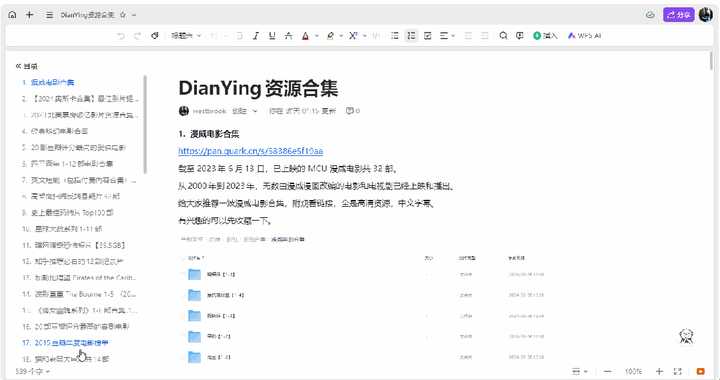Click the document author avatar
The height and width of the screenshot is (380, 720).
pyautogui.click(x=184, y=111)
